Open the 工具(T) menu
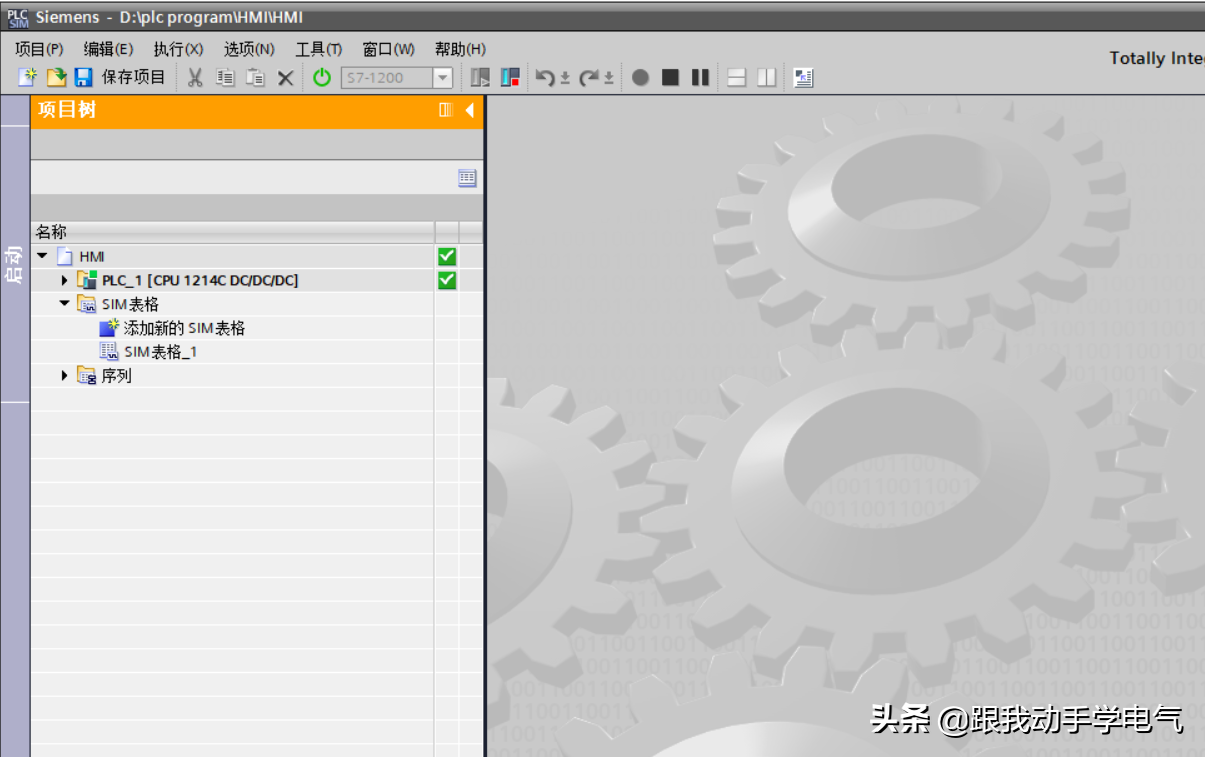Image resolution: width=1205 pixels, height=757 pixels. pyautogui.click(x=318, y=49)
